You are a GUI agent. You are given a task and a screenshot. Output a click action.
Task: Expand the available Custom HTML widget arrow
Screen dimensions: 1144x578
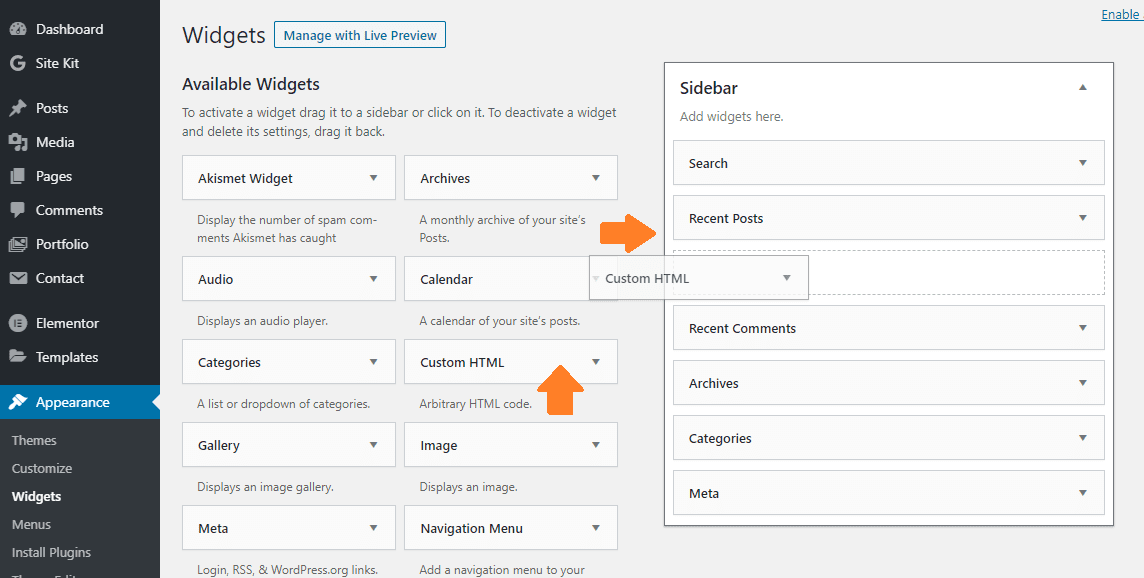tap(596, 361)
